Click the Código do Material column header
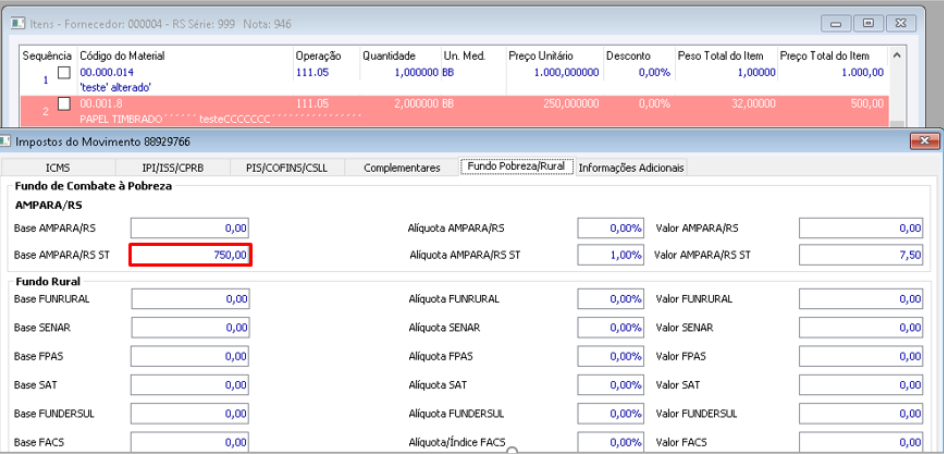The width and height of the screenshot is (944, 454). click(x=122, y=56)
